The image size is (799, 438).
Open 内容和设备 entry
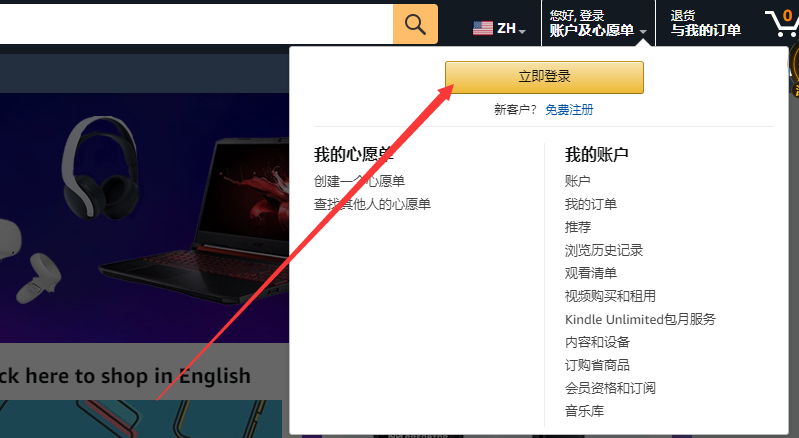click(x=597, y=342)
